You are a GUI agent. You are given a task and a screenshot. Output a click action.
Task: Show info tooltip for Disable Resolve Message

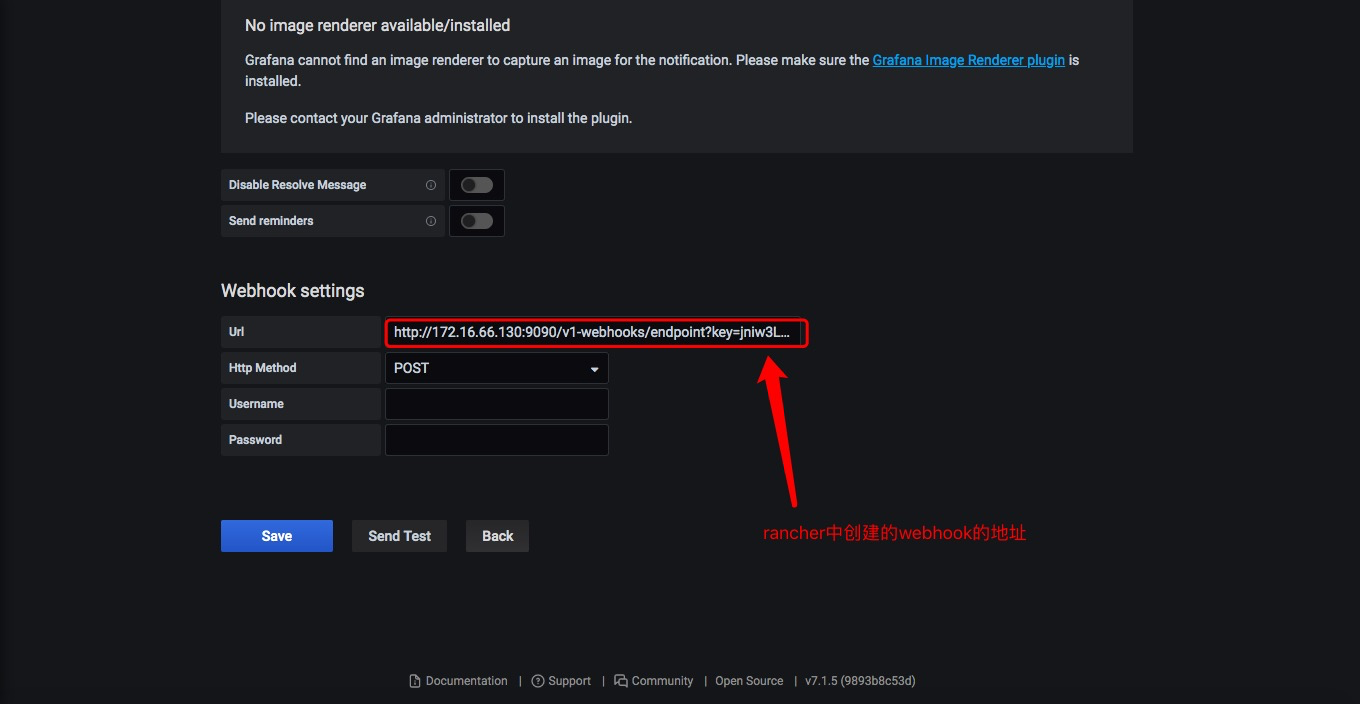pos(431,185)
